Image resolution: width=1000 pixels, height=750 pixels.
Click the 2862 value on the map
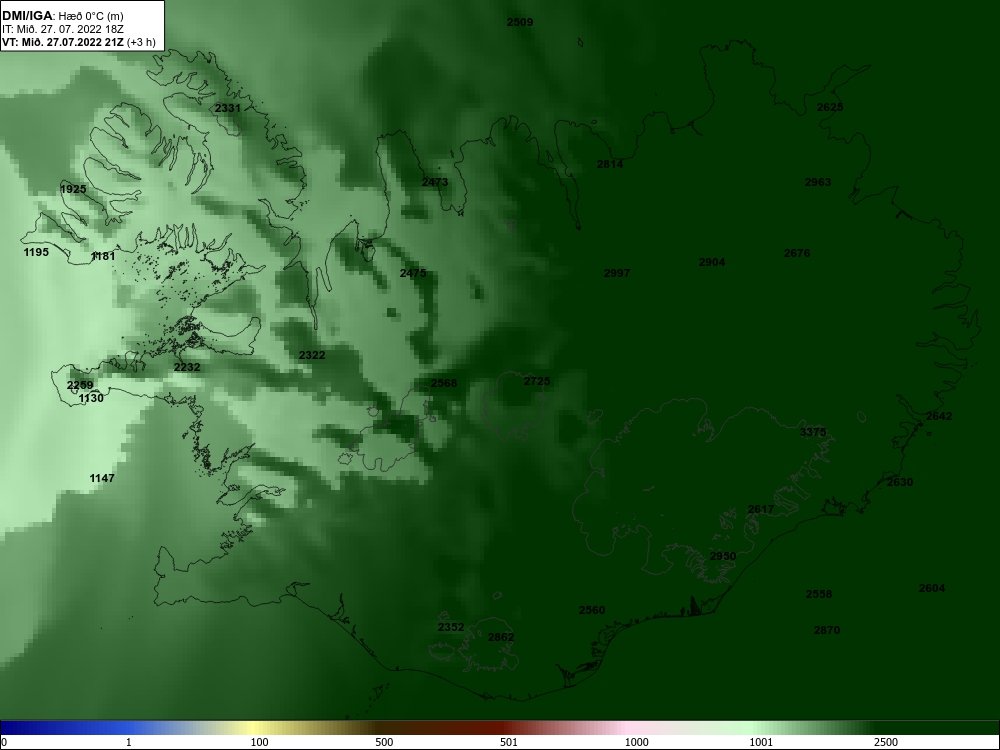point(501,637)
